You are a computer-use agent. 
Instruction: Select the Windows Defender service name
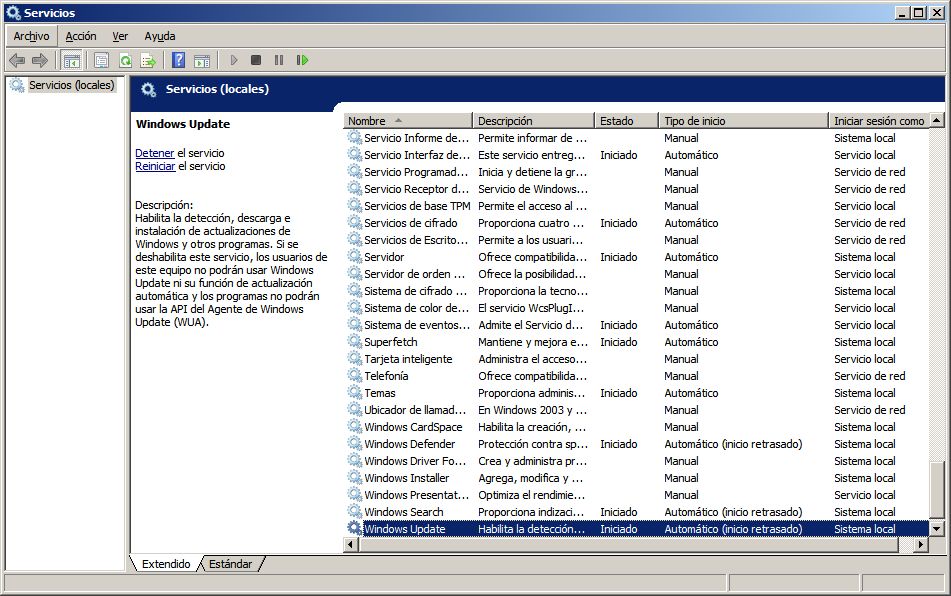409,444
